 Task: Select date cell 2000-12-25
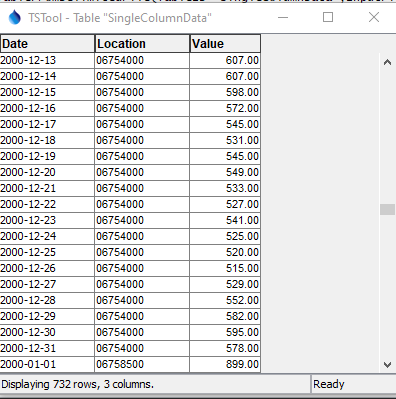[x=47, y=252]
